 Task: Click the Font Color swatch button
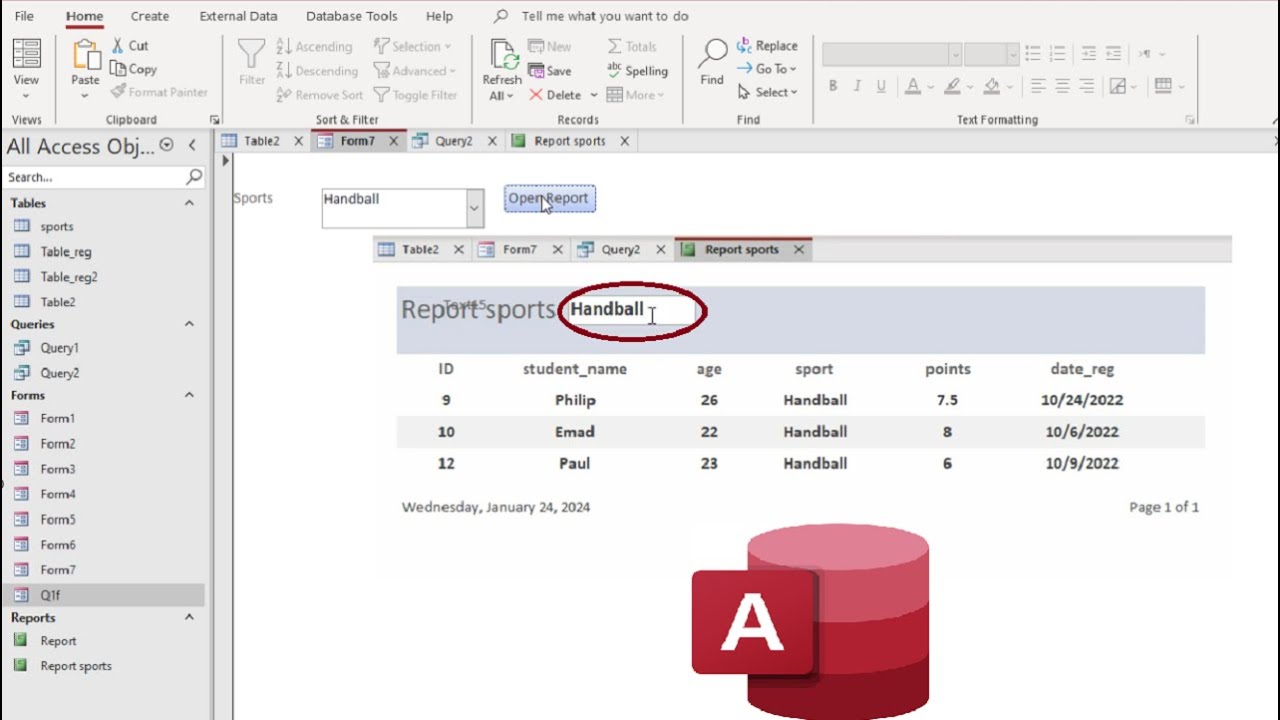pos(912,87)
